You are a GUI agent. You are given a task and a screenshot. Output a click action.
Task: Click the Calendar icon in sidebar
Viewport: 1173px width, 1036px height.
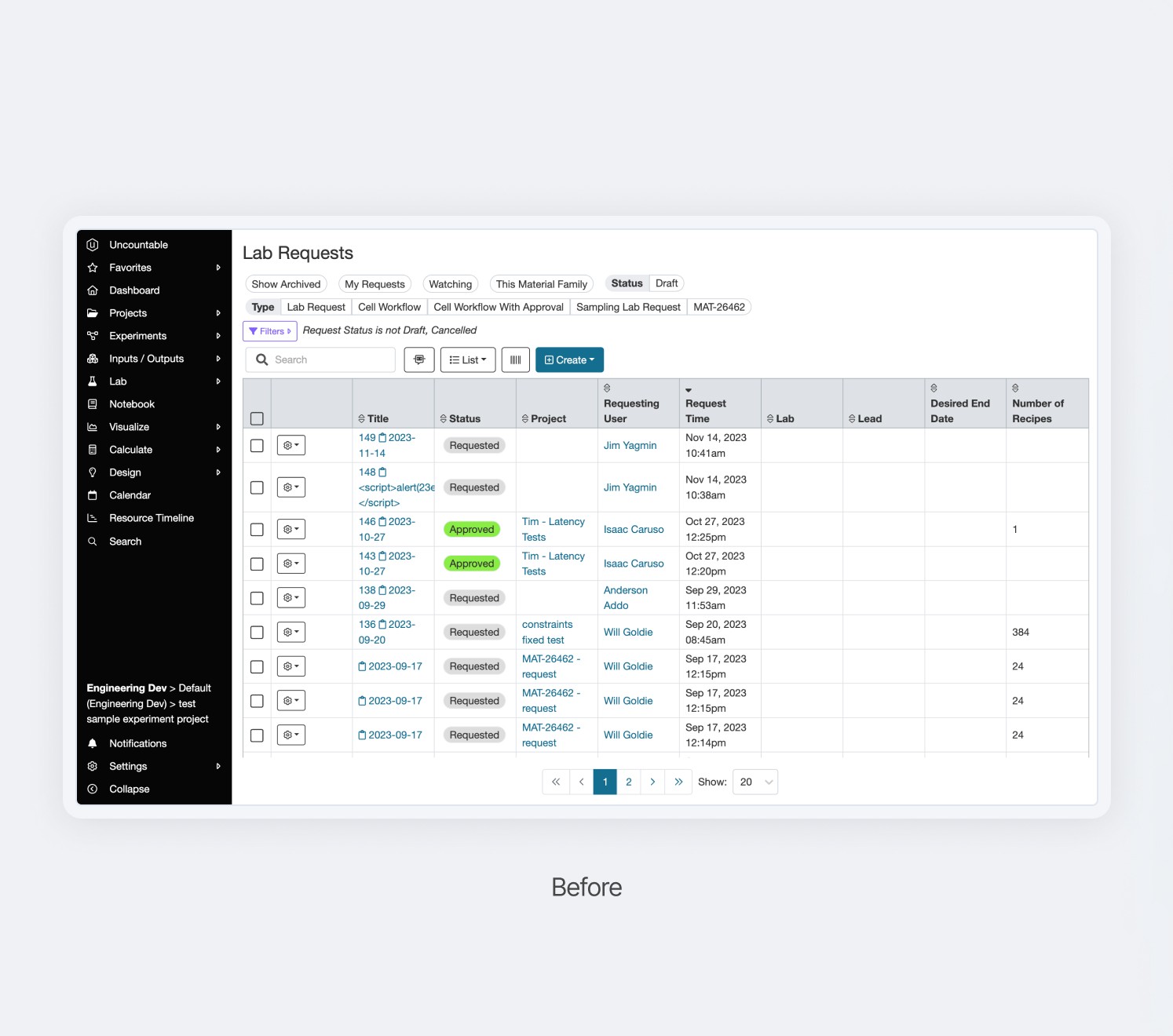point(93,495)
